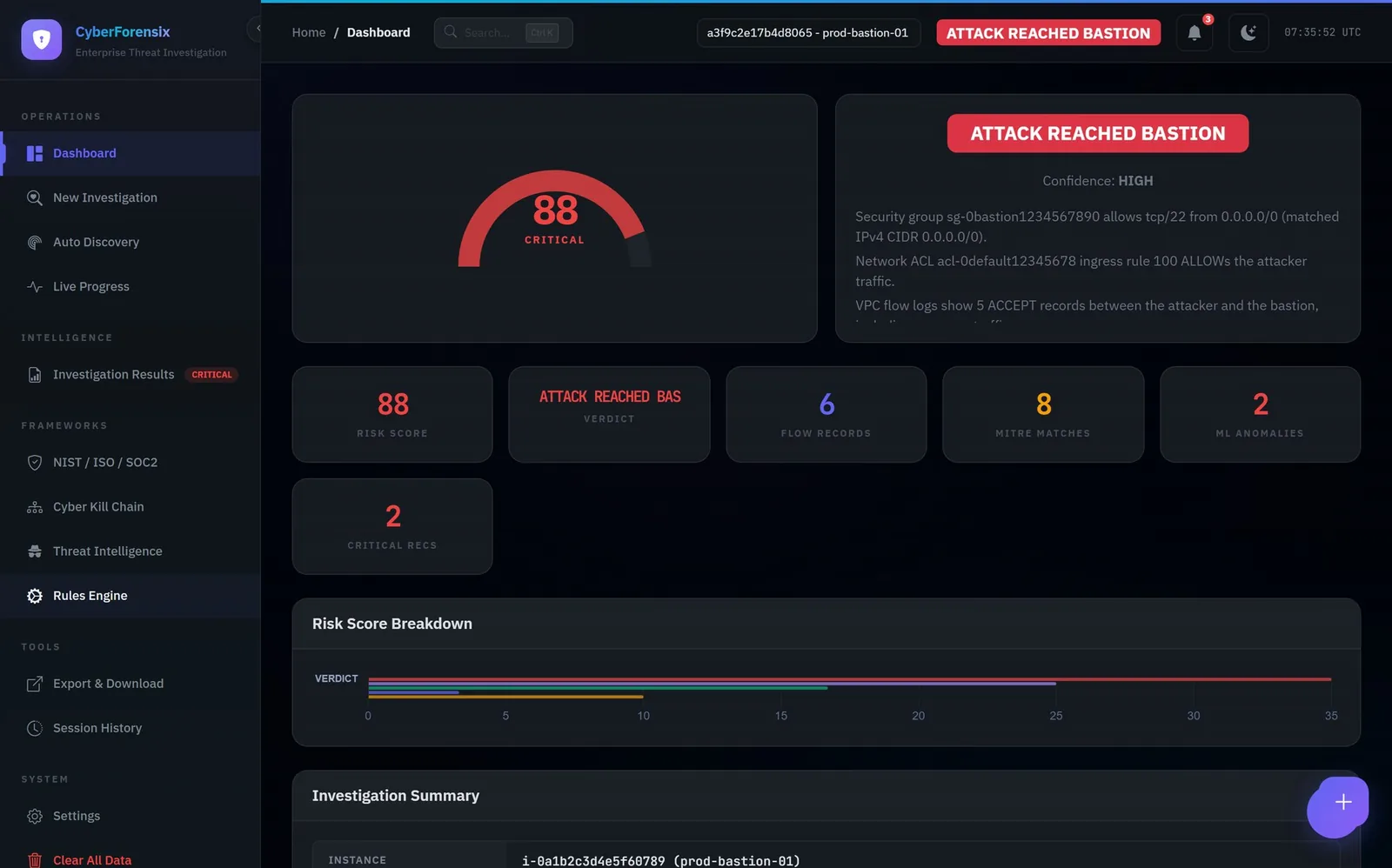Open Rules Engine page
The height and width of the screenshot is (868, 1392).
pos(130,596)
